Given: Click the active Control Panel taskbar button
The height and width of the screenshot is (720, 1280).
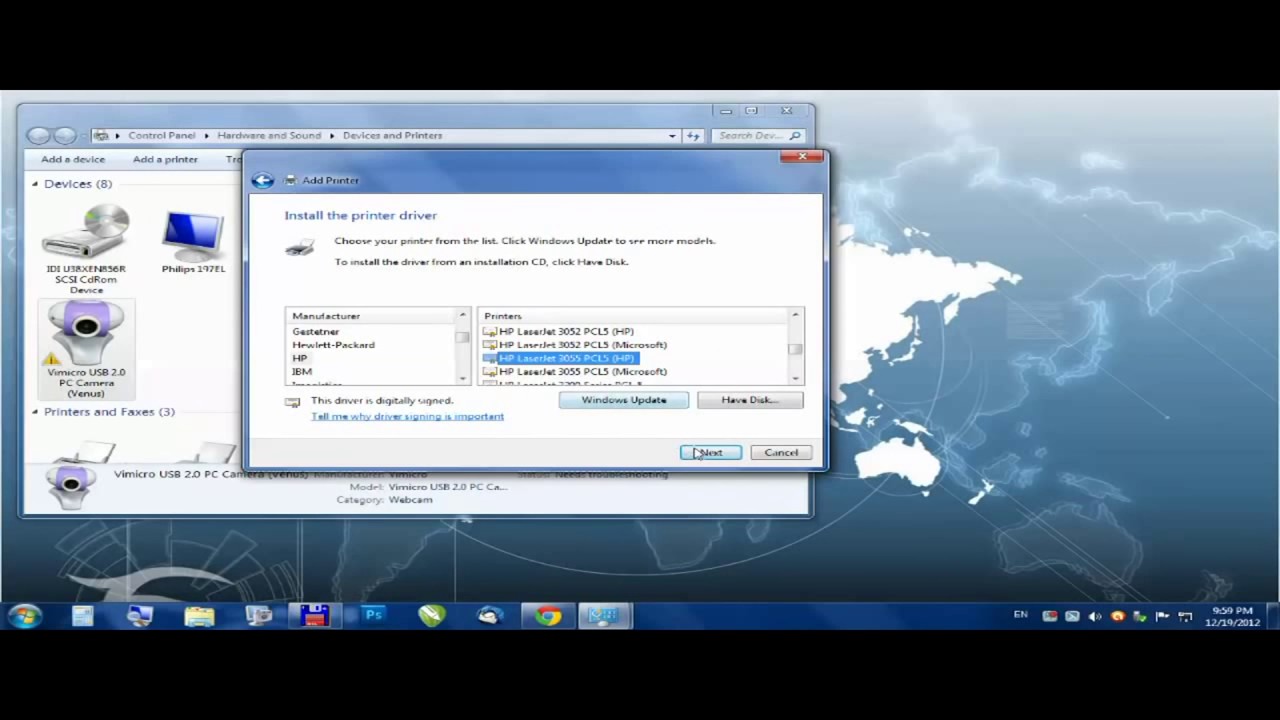Looking at the screenshot, I should (x=604, y=616).
